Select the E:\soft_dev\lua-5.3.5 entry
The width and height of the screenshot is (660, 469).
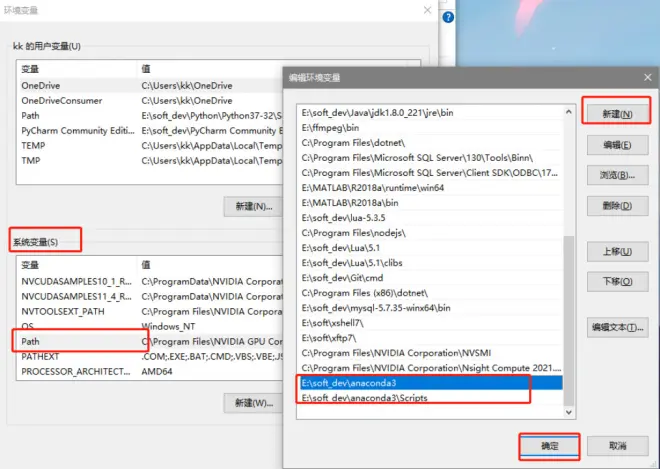tap(429, 218)
